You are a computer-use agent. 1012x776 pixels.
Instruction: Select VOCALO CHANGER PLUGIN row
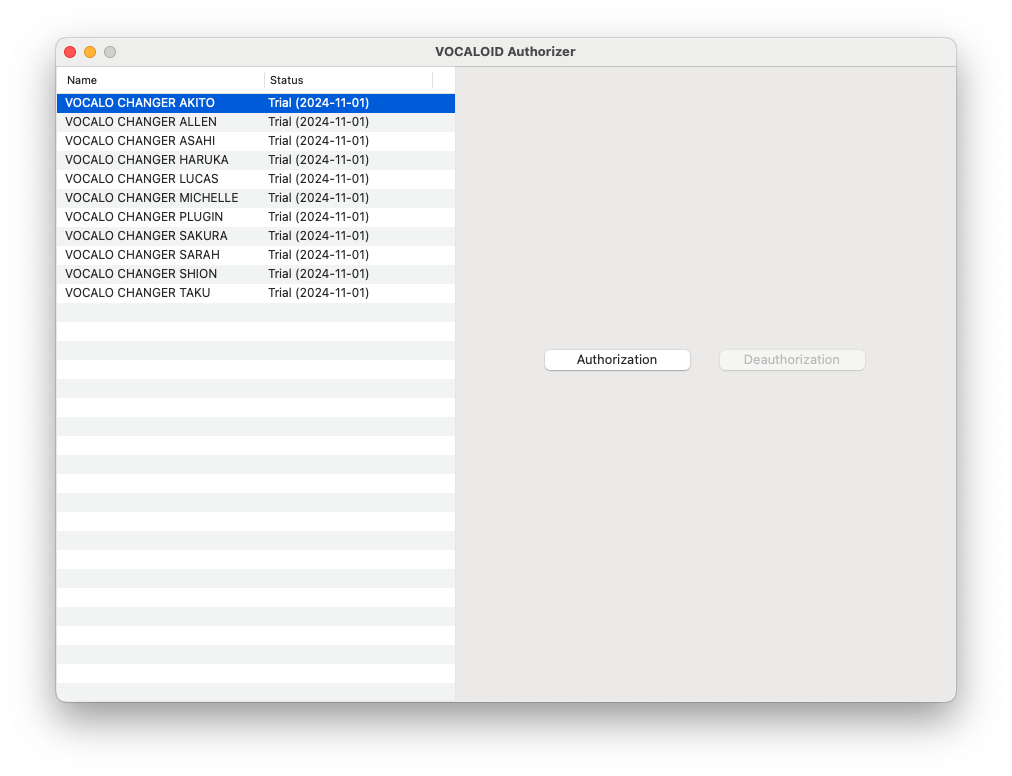(x=256, y=217)
